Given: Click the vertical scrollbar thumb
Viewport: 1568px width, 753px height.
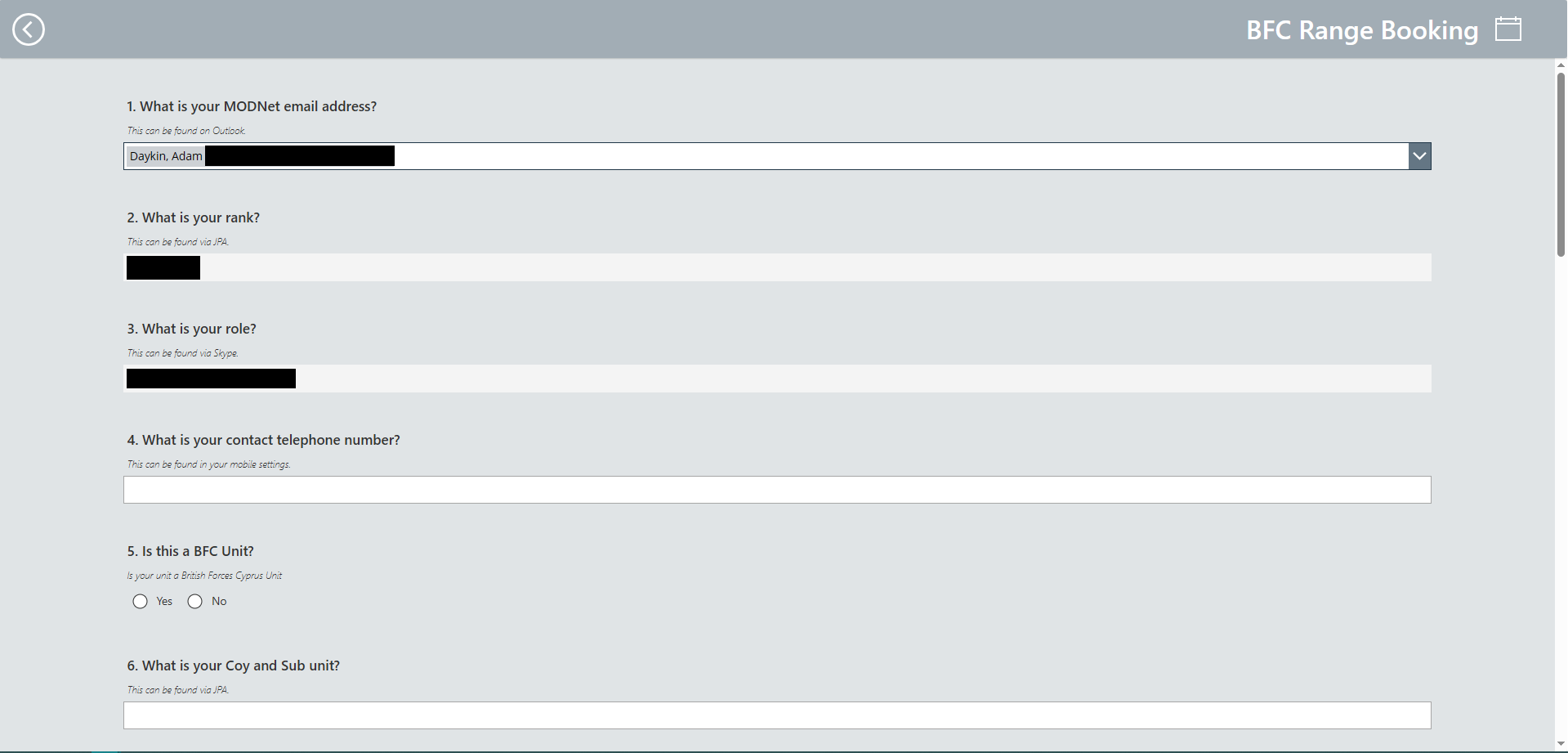Looking at the screenshot, I should coord(1561,165).
